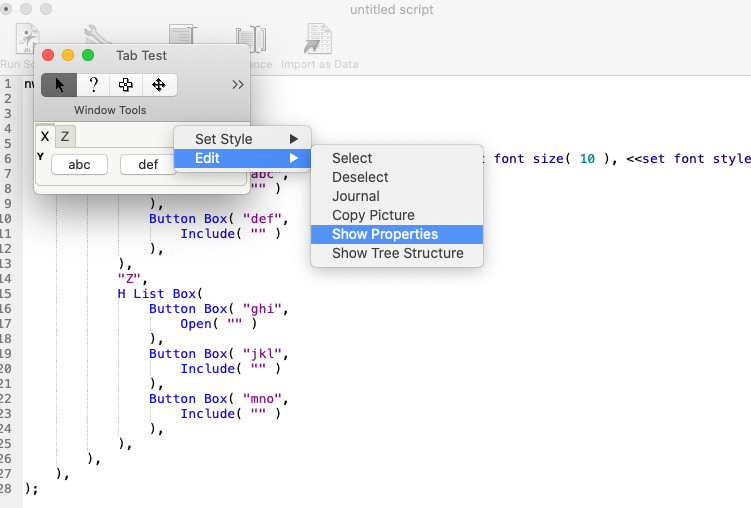Expand the Window Tools overflow chevron

(237, 85)
